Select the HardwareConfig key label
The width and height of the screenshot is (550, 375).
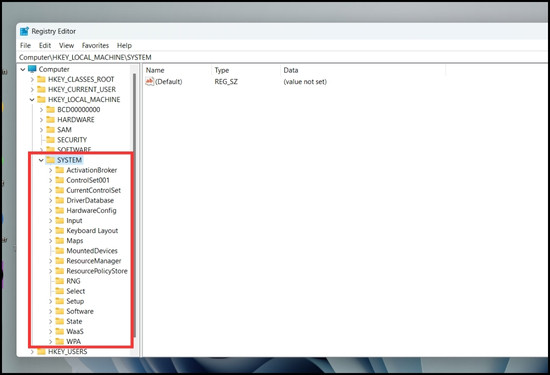point(91,210)
